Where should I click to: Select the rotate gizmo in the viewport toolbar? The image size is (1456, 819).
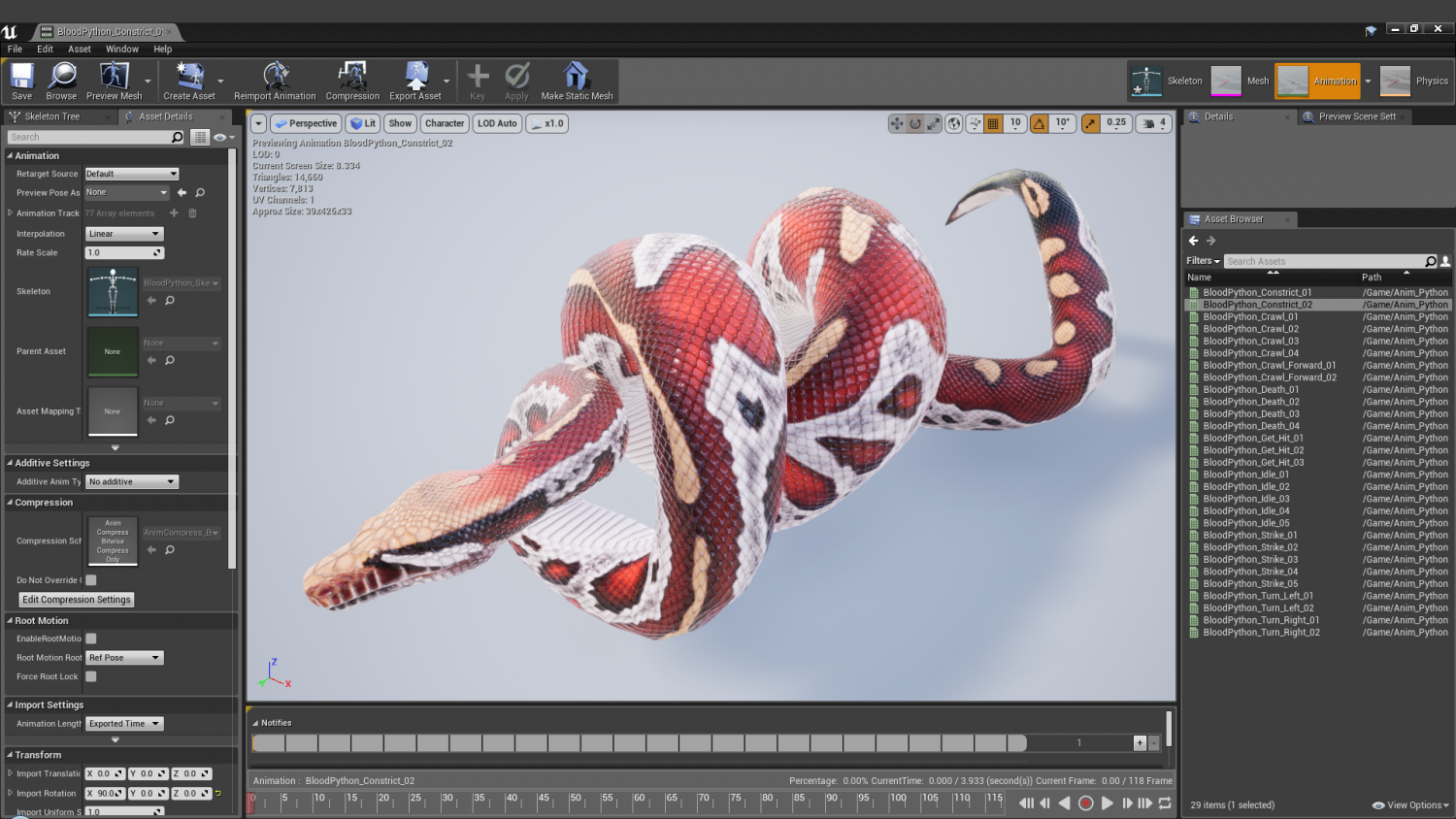[x=914, y=123]
